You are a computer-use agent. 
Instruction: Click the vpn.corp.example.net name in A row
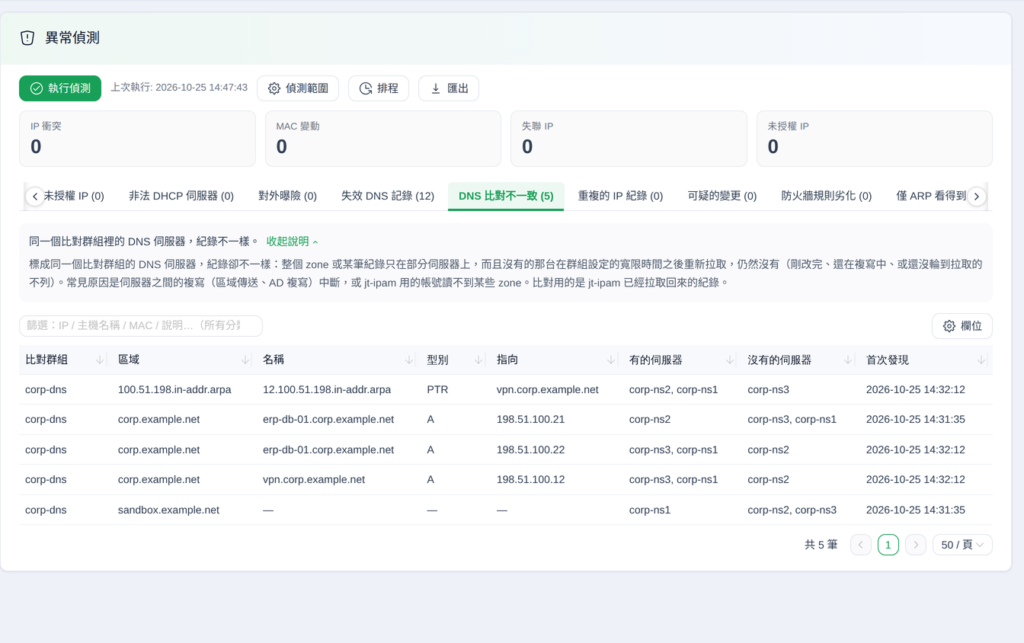pyautogui.click(x=313, y=480)
